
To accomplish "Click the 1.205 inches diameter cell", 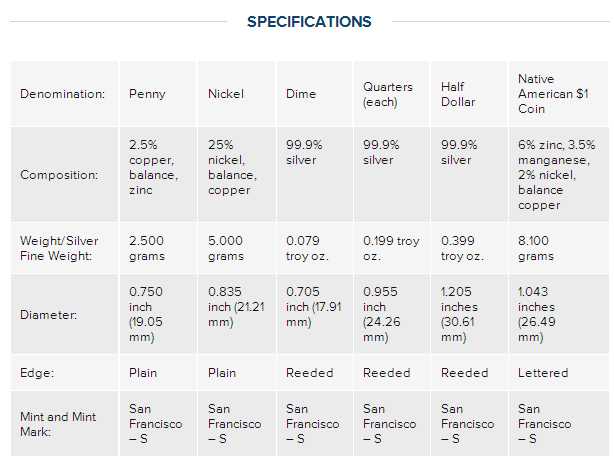I will (x=462, y=314).
